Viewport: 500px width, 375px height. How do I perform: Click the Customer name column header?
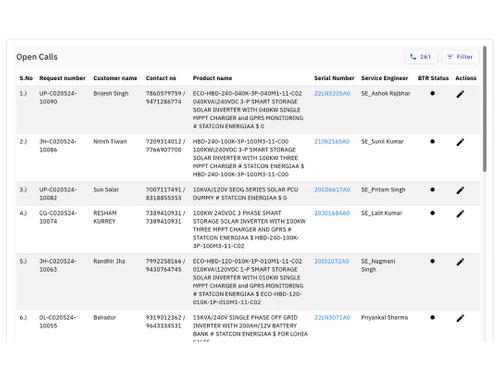[x=115, y=78]
